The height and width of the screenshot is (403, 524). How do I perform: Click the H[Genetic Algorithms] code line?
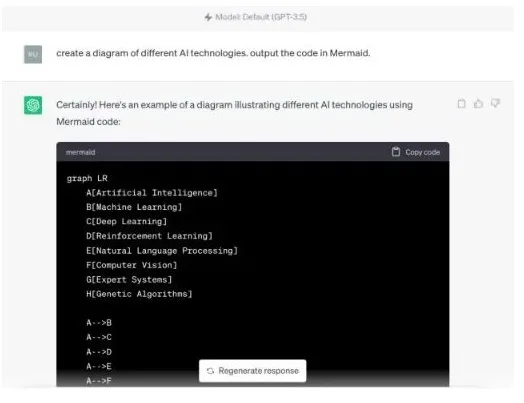[x=139, y=294]
